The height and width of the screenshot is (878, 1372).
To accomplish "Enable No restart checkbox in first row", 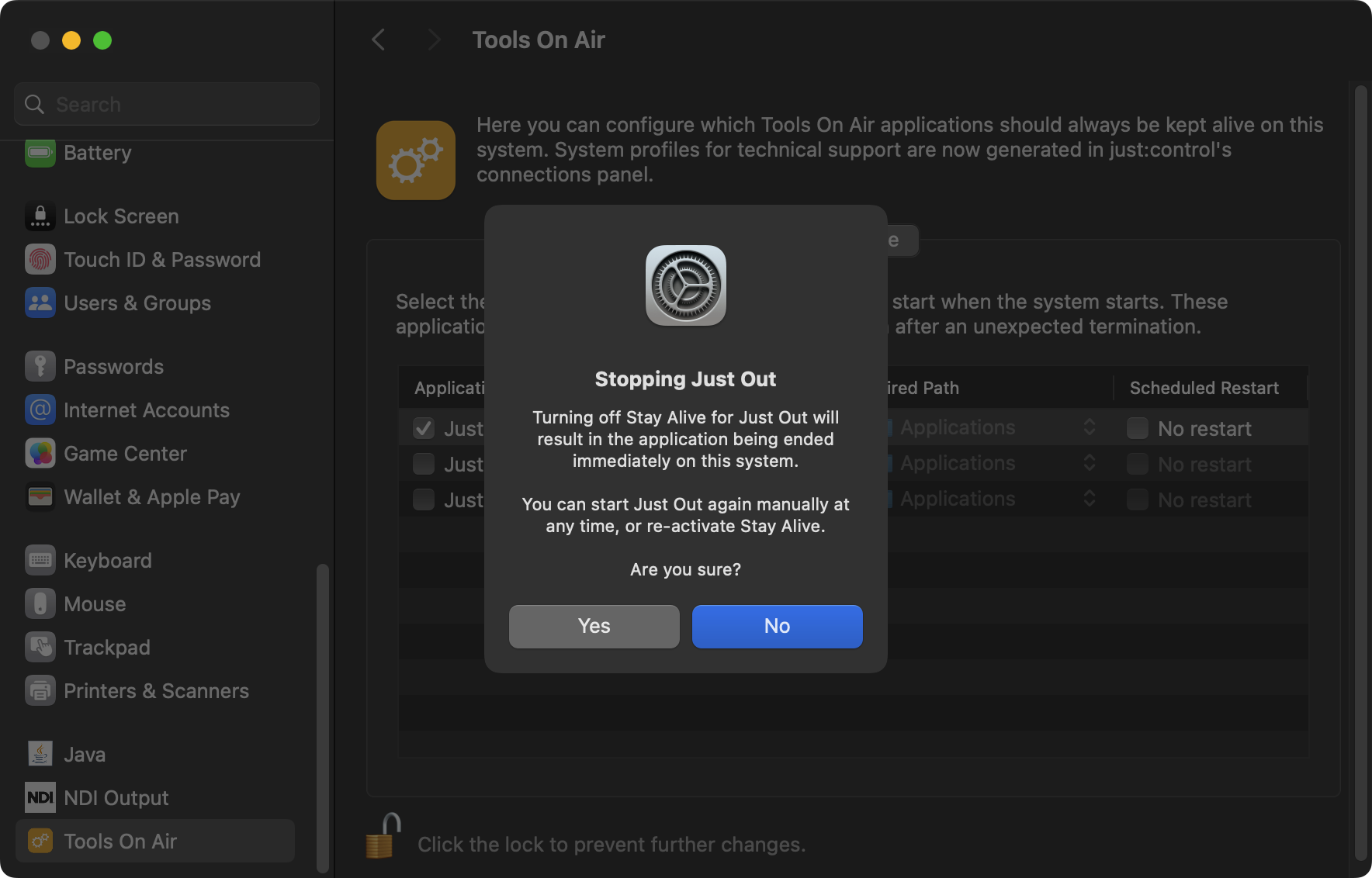I will click(1138, 429).
